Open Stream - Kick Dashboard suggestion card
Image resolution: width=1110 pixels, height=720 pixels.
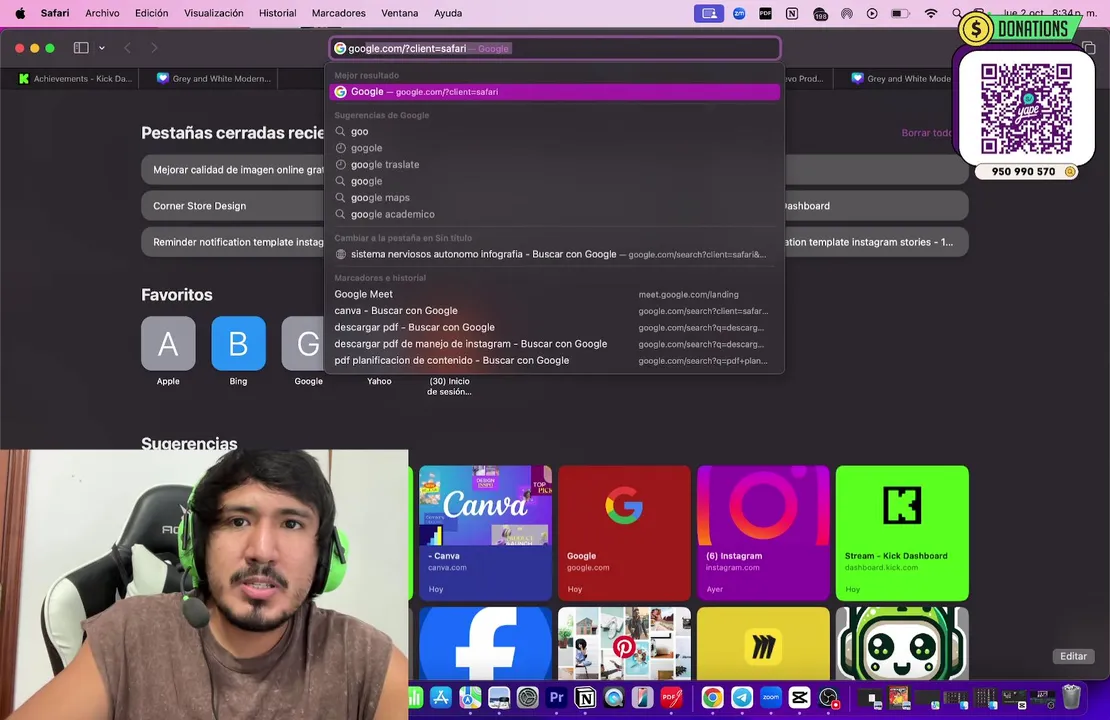[902, 532]
